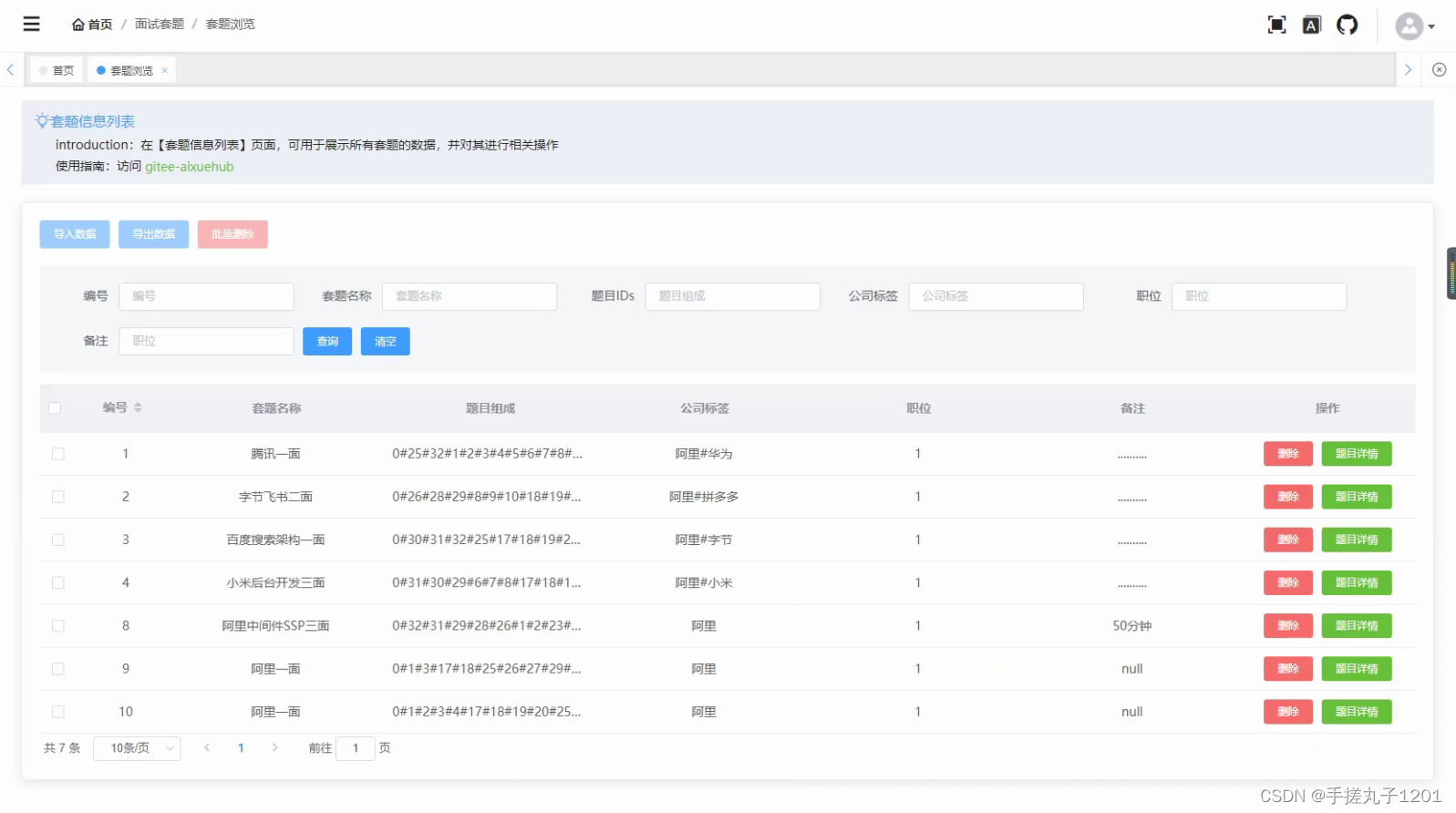Open the font size/language icon
Viewport: 1456px width, 813px height.
[x=1312, y=25]
